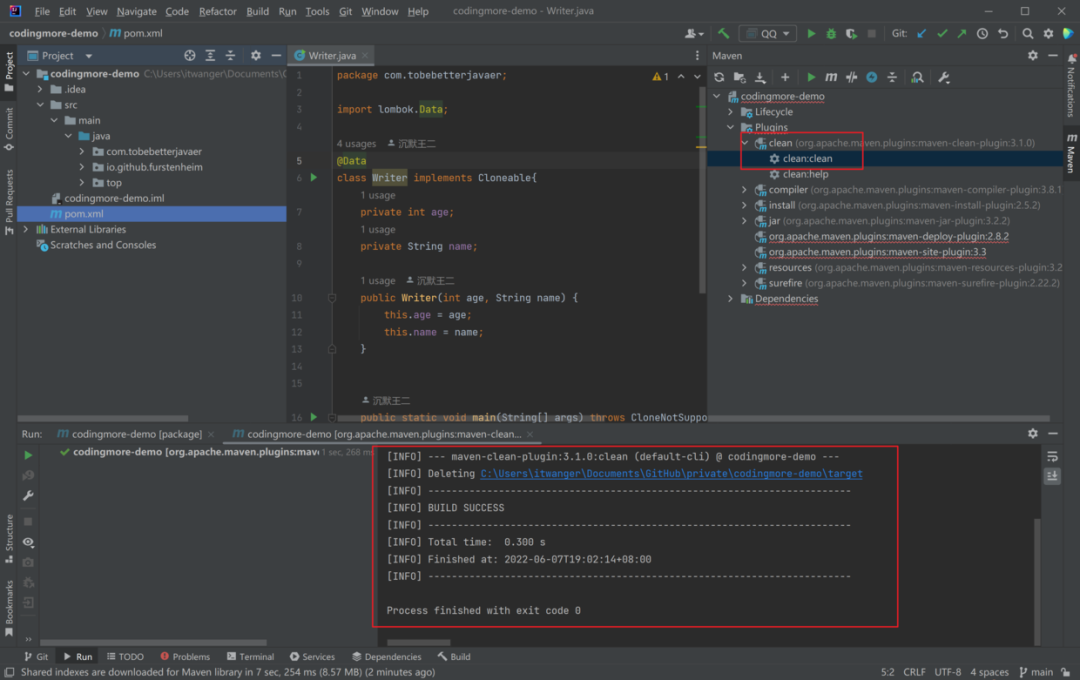Open Git history clock icon
This screenshot has height=680, width=1080.
(982, 33)
